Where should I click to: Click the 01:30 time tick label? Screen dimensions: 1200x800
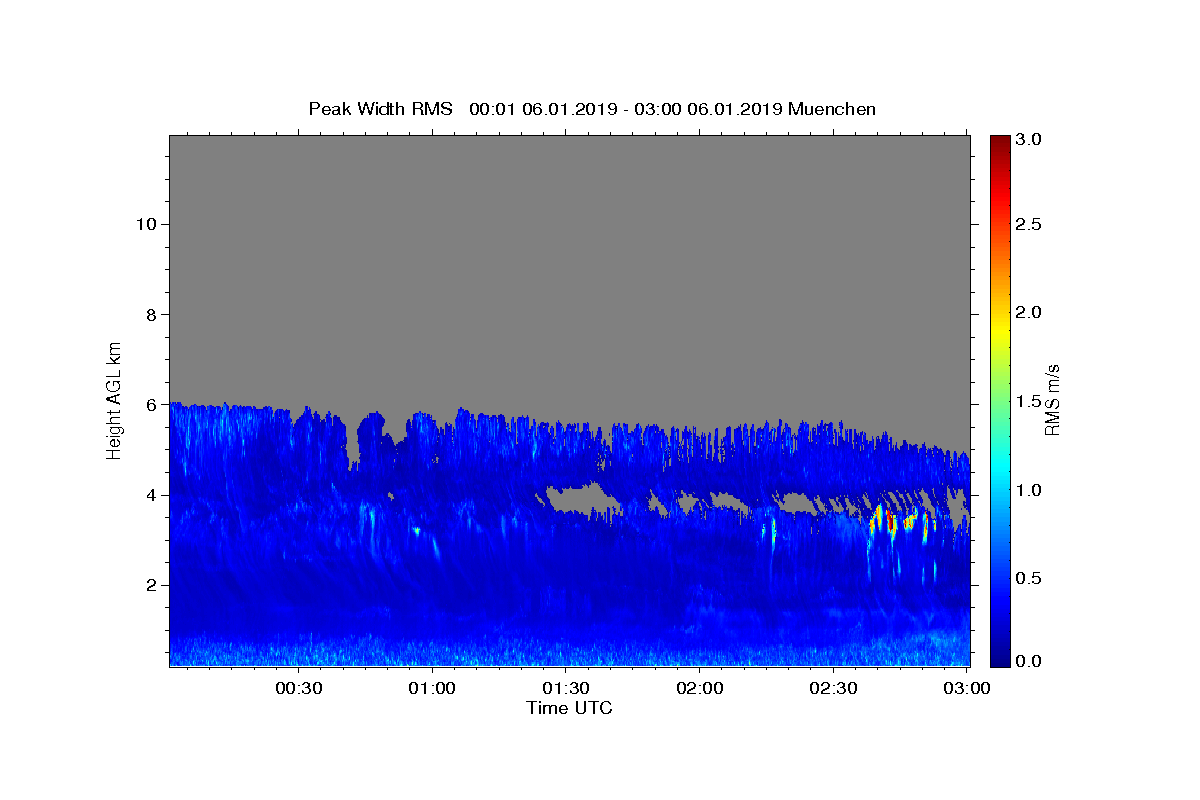(566, 688)
